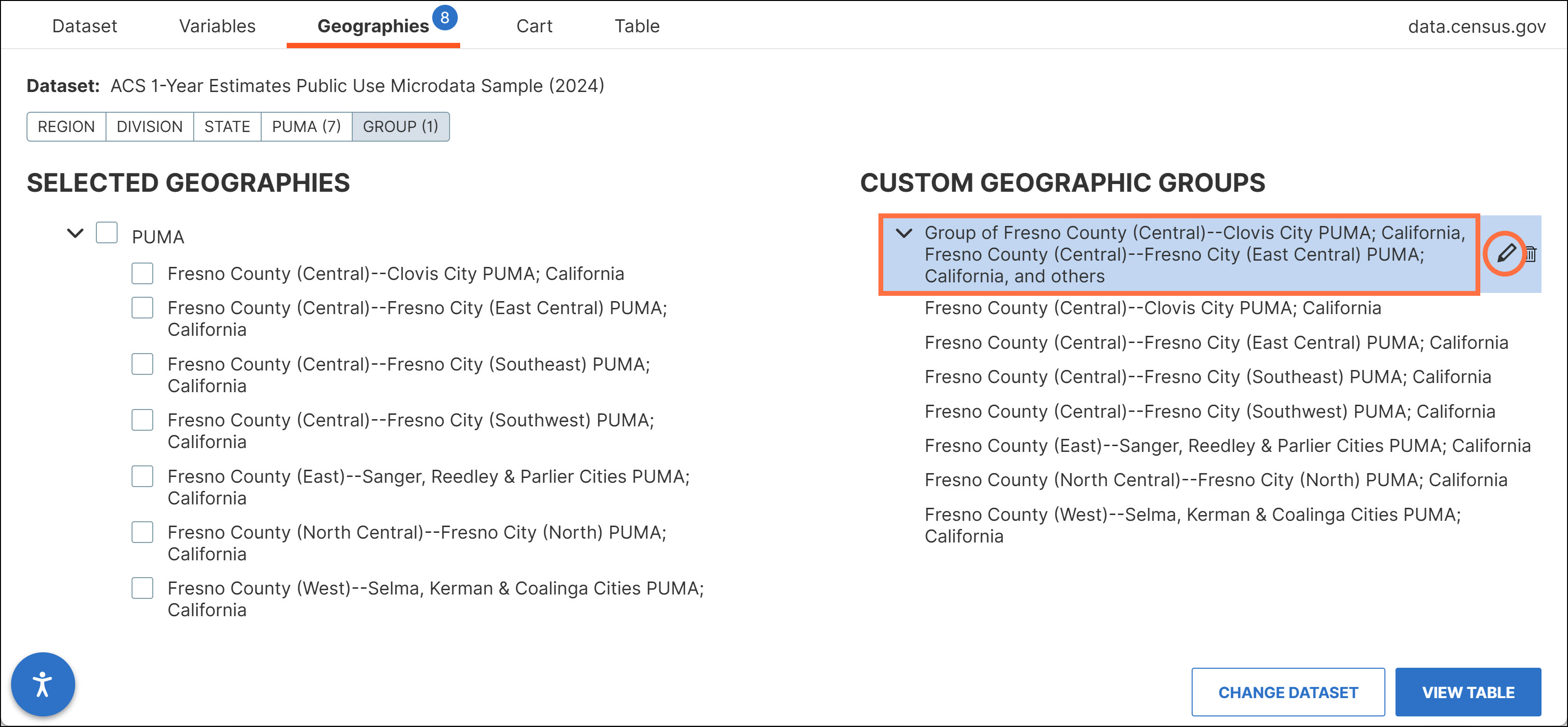
Task: Check the Clovis City PUMA checkbox
Action: tap(143, 274)
